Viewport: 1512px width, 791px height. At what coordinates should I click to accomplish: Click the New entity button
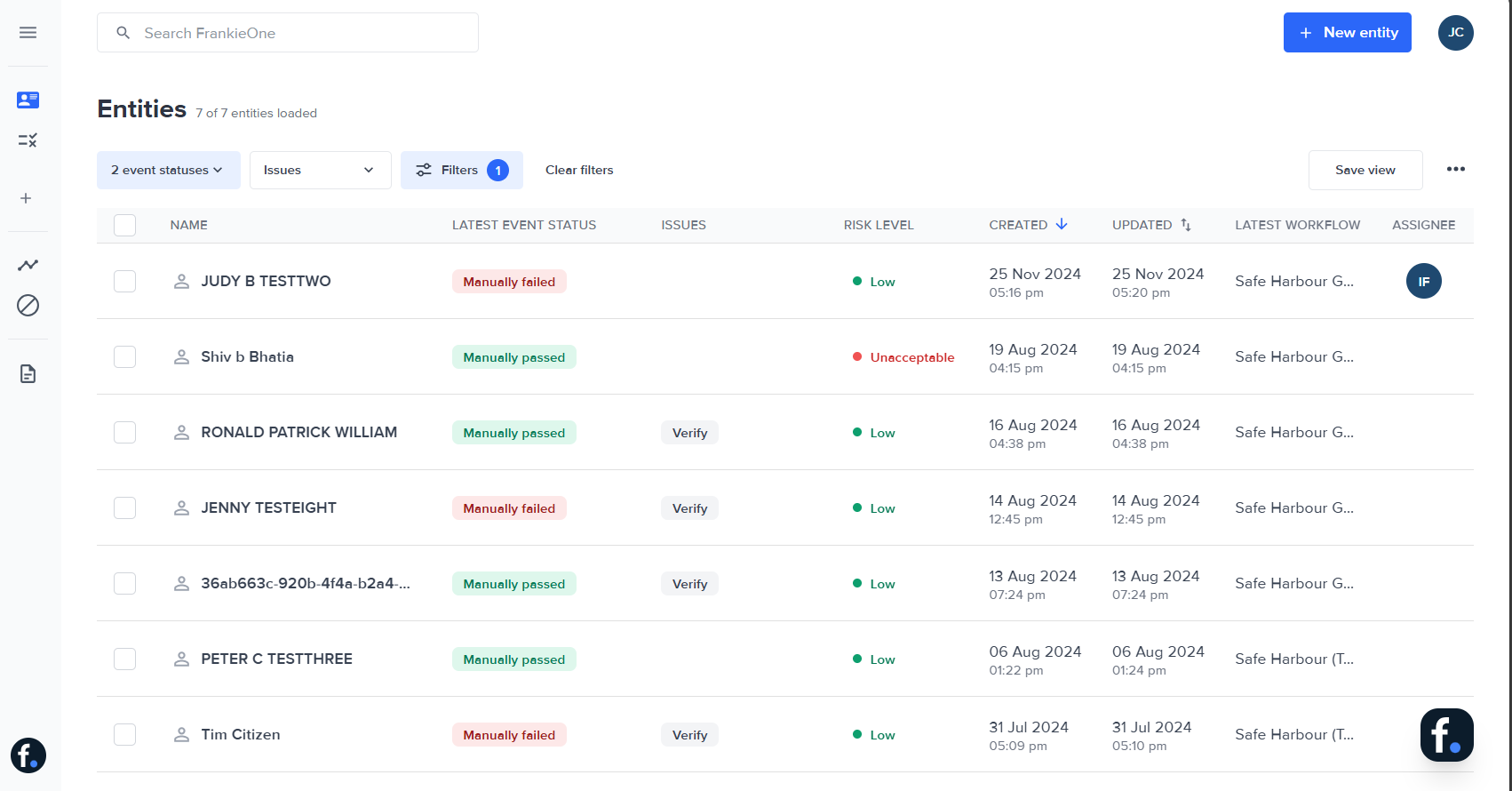(1347, 33)
